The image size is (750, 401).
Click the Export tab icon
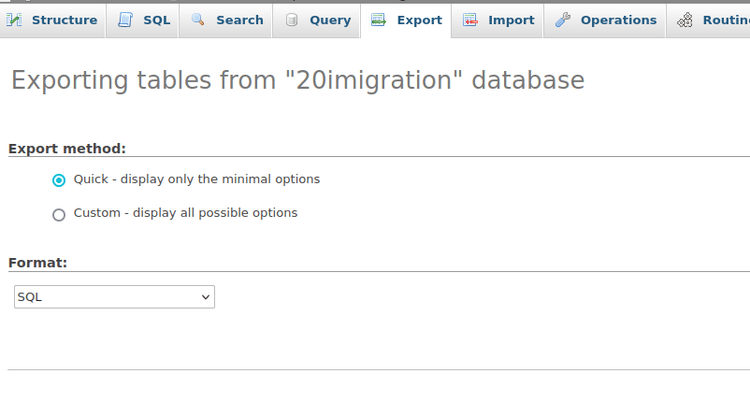coord(378,20)
